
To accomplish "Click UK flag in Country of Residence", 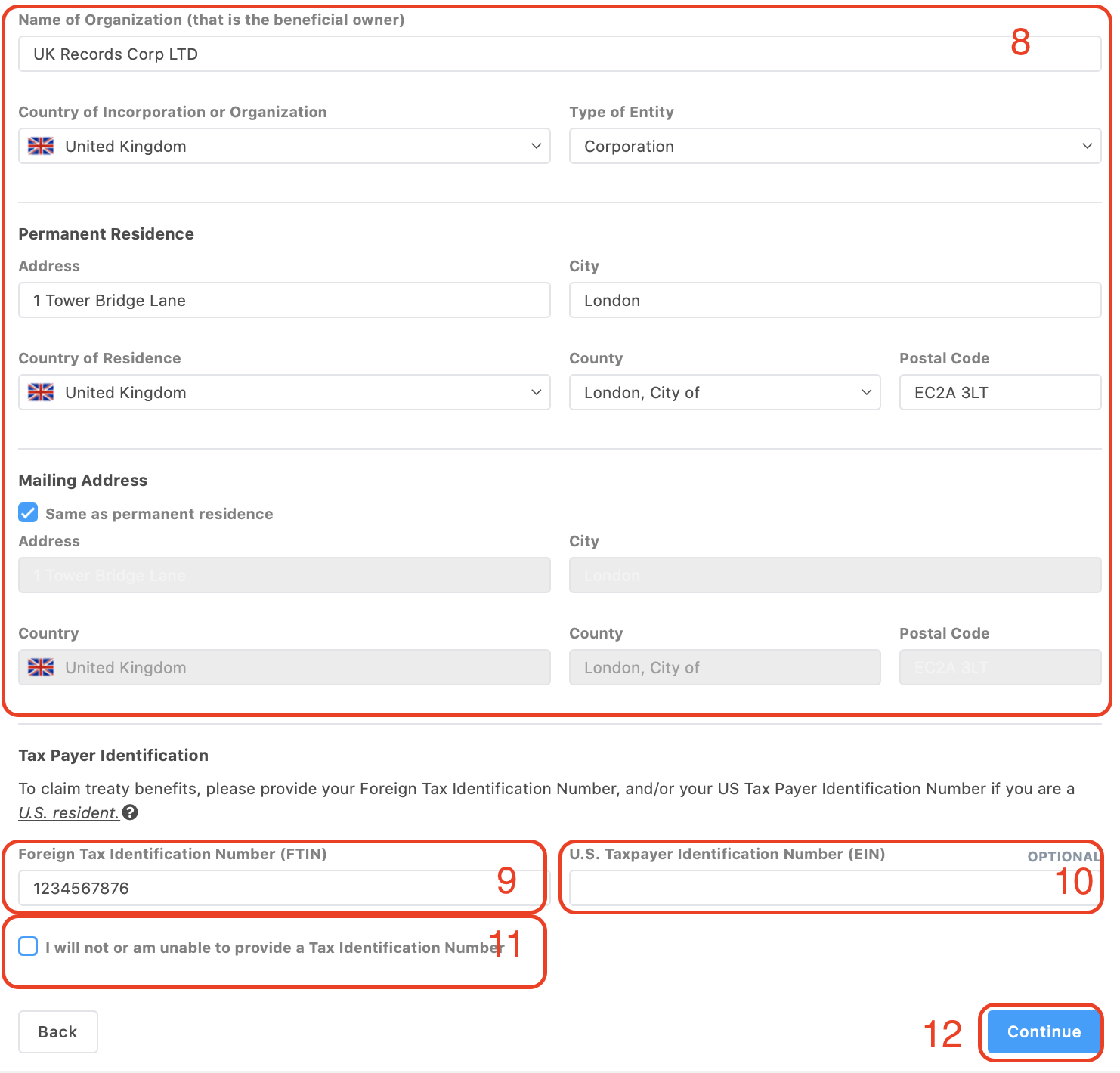I will click(41, 392).
